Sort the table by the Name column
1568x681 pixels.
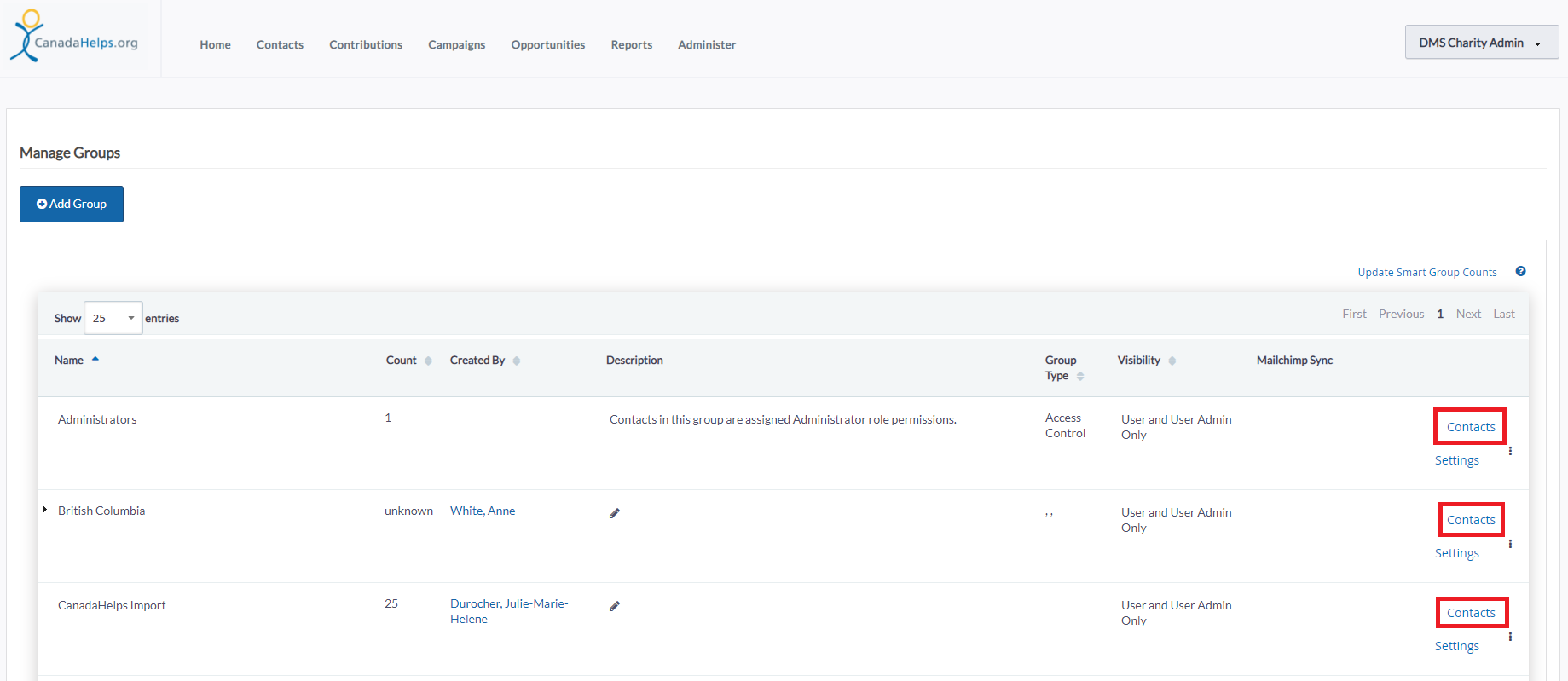pyautogui.click(x=77, y=360)
